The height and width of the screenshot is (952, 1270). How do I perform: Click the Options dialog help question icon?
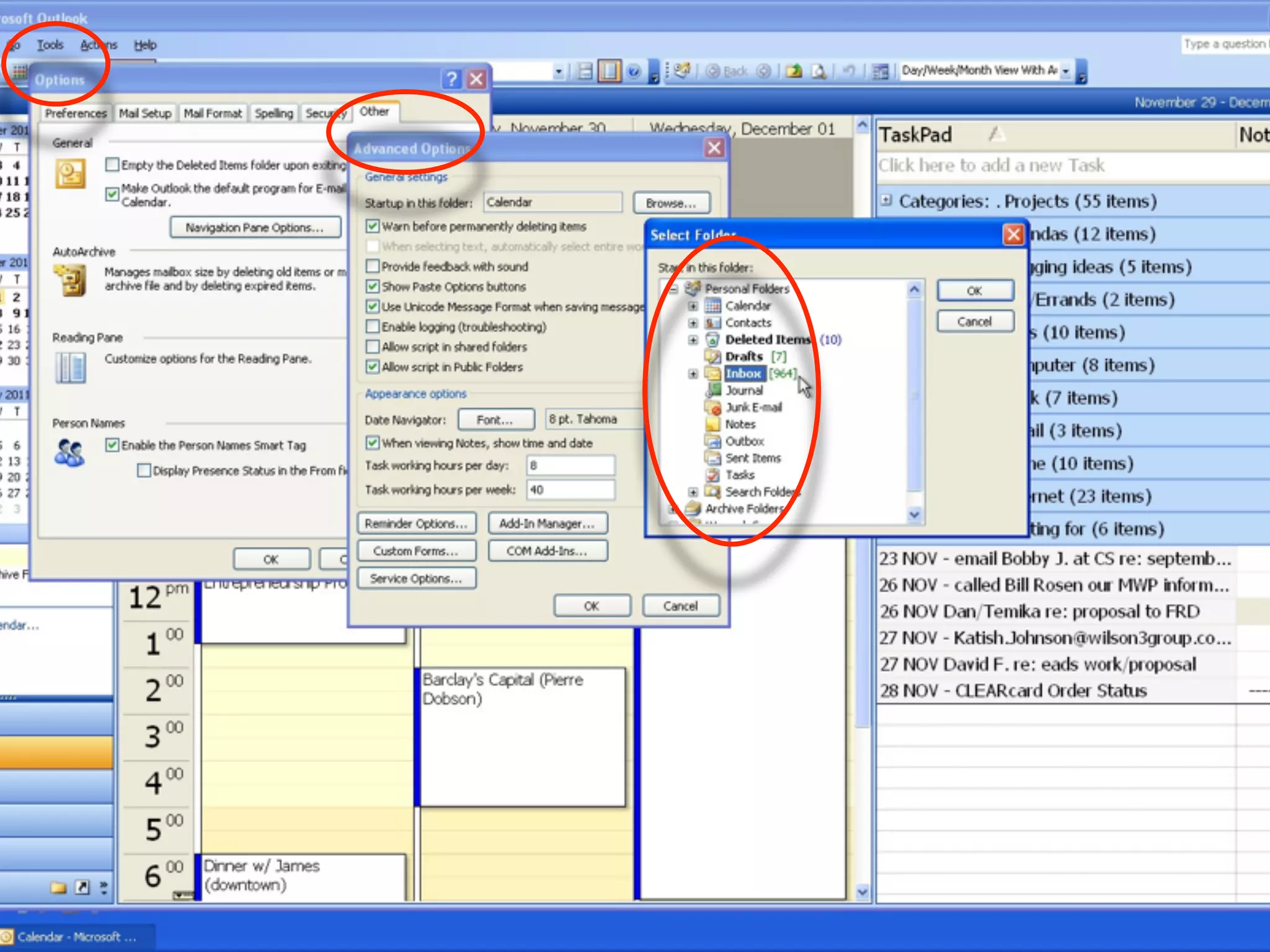pos(451,79)
